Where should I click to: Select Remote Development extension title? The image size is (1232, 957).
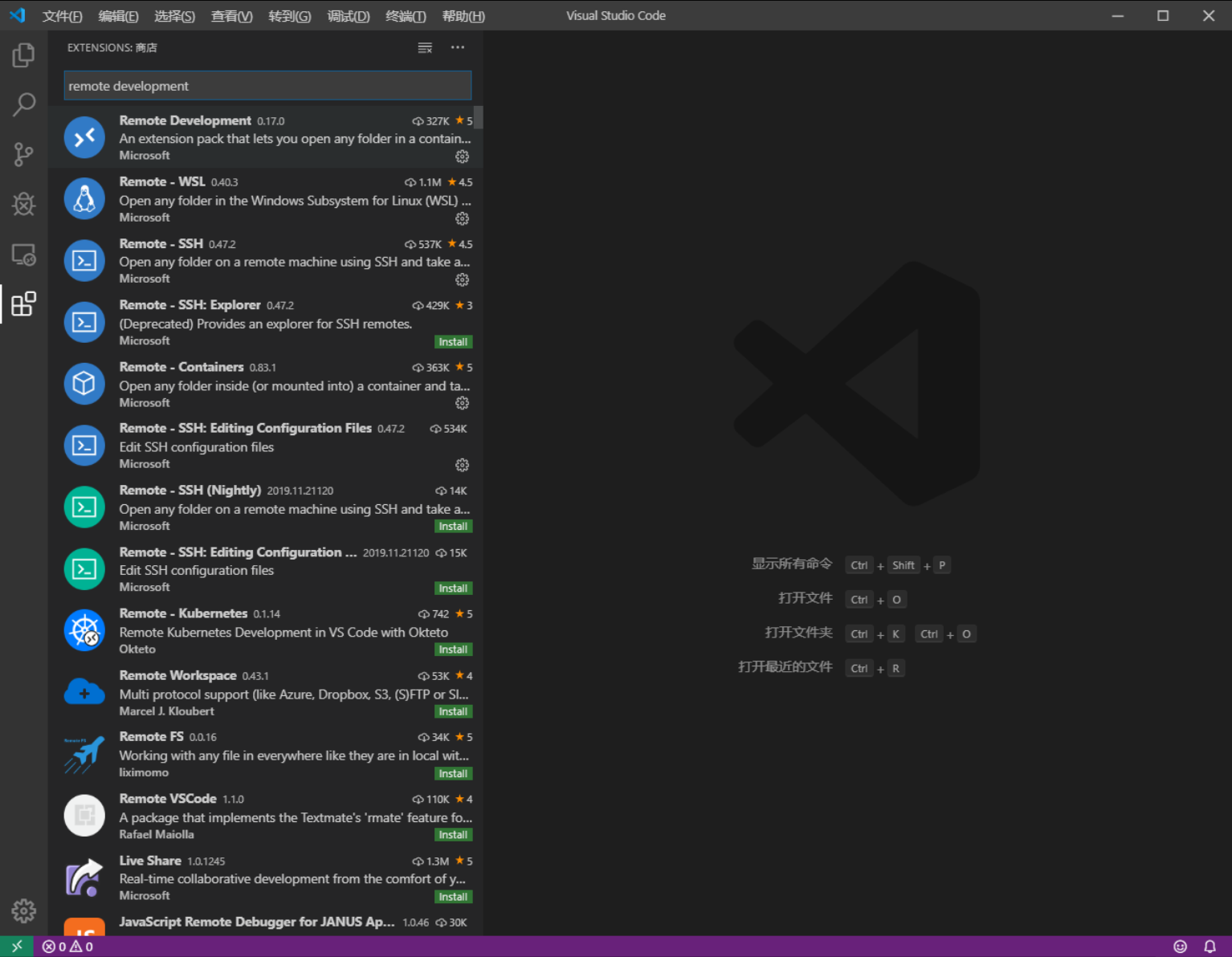[186, 120]
